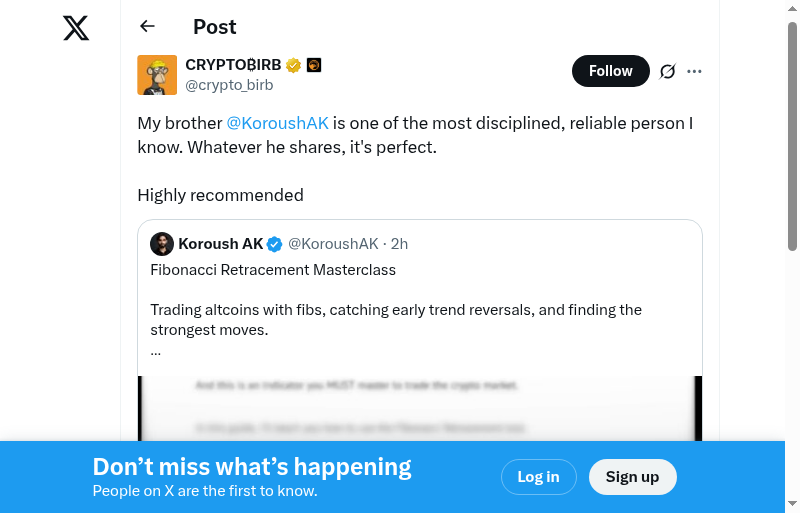The image size is (800, 513).
Task: Click the Grok icon beside Follow
Action: tap(668, 71)
